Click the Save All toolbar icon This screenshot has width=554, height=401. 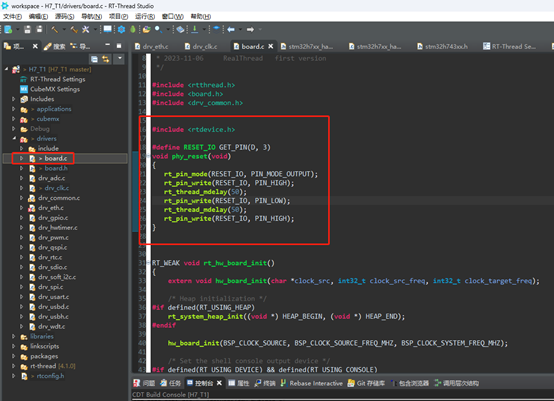point(39,30)
